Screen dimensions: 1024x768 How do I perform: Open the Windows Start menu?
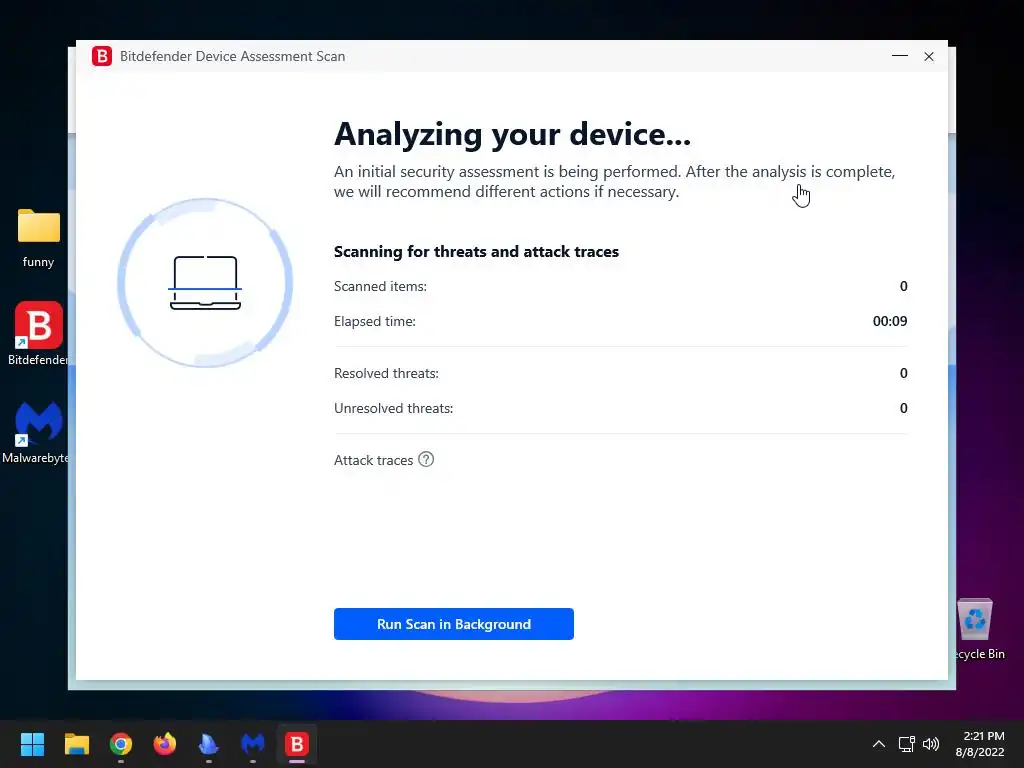[x=32, y=744]
